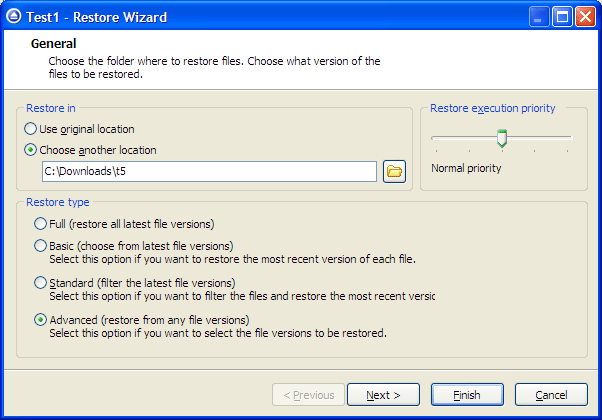Go to Next wizard step
Screen dimensions: 602x420
pos(383,395)
